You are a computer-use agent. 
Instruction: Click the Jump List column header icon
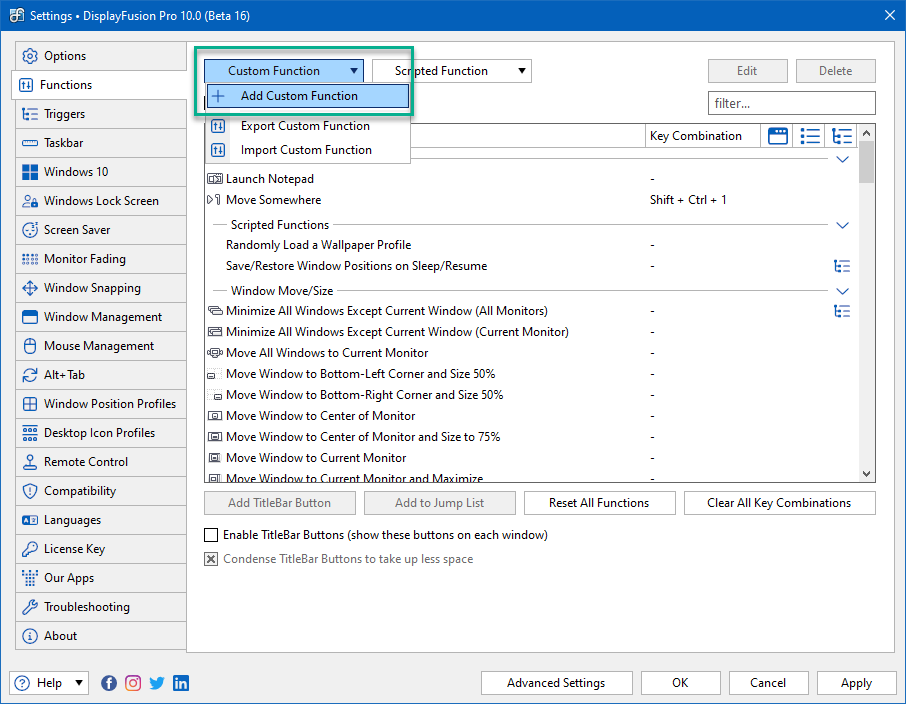[x=810, y=136]
